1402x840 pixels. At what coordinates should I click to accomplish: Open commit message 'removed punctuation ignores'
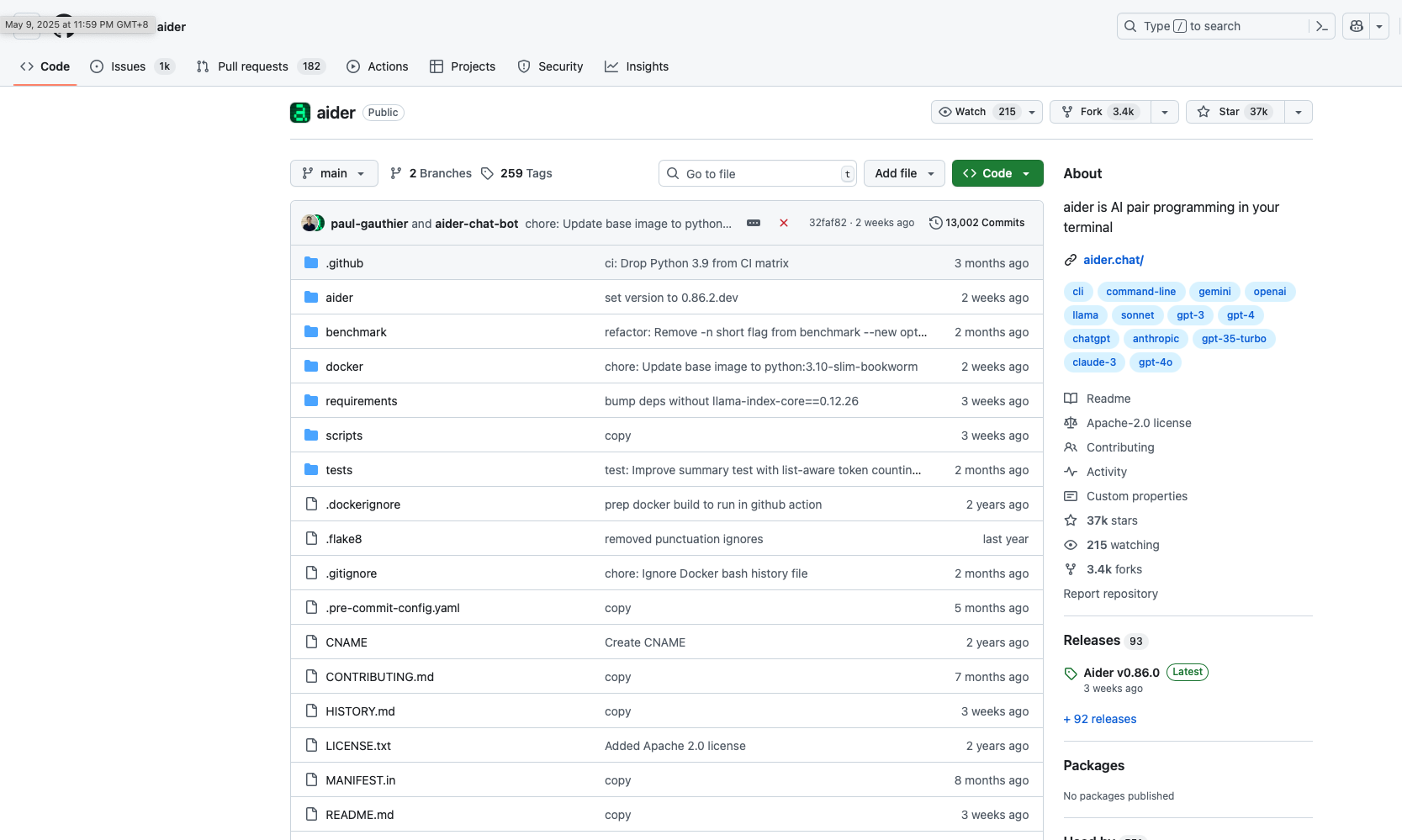pos(684,539)
